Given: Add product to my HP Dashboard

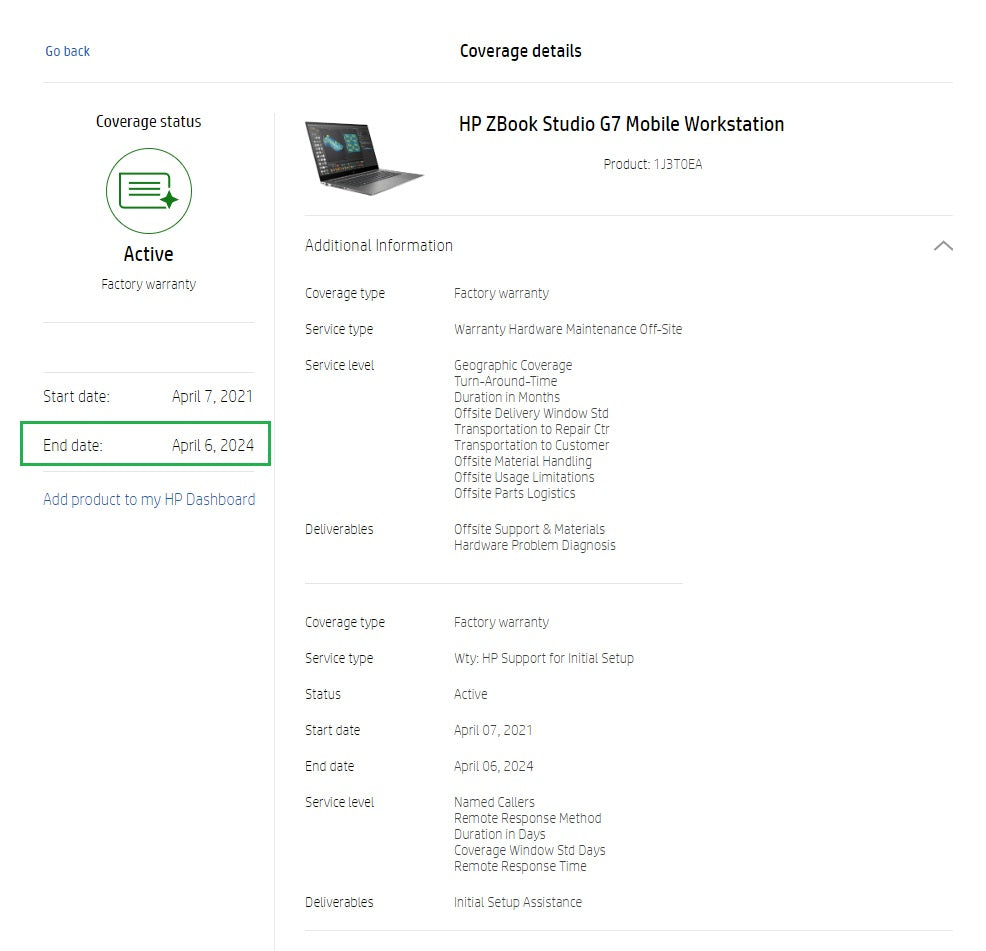Looking at the screenshot, I should (x=148, y=499).
